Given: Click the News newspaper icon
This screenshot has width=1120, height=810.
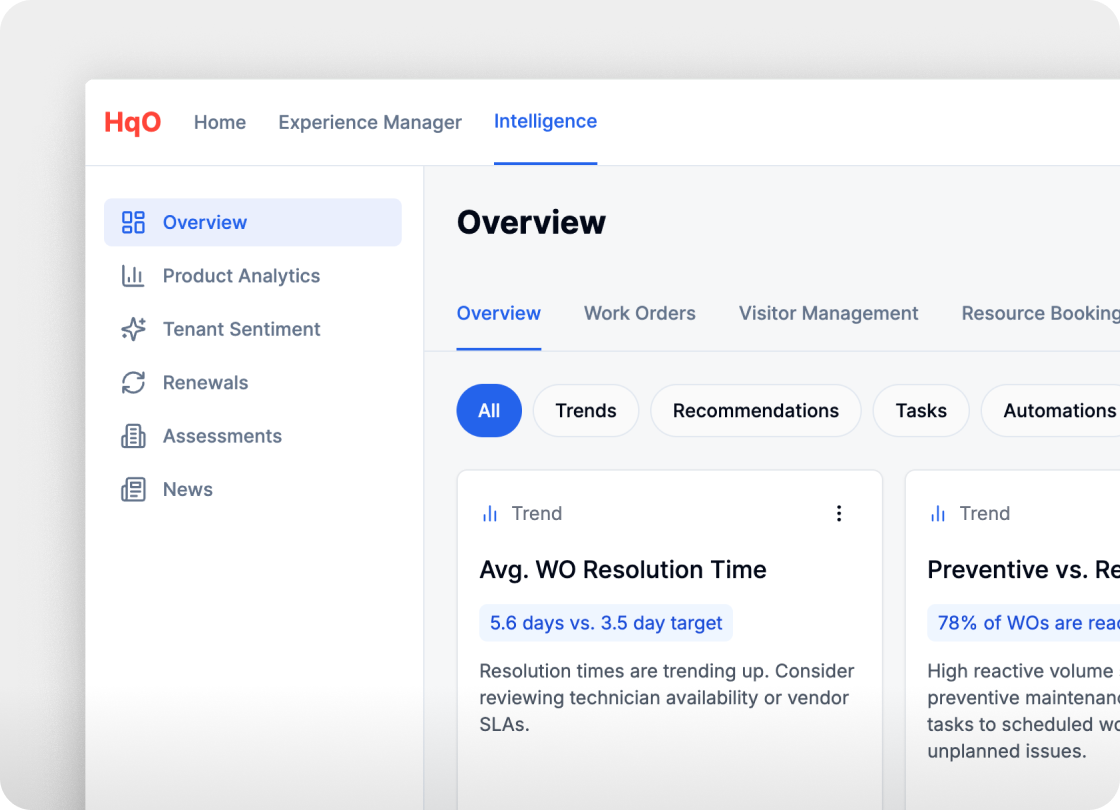Looking at the screenshot, I should [133, 490].
